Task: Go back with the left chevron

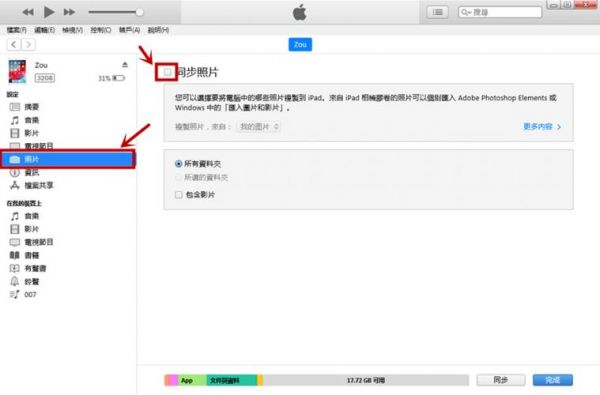Action: click(x=14, y=44)
